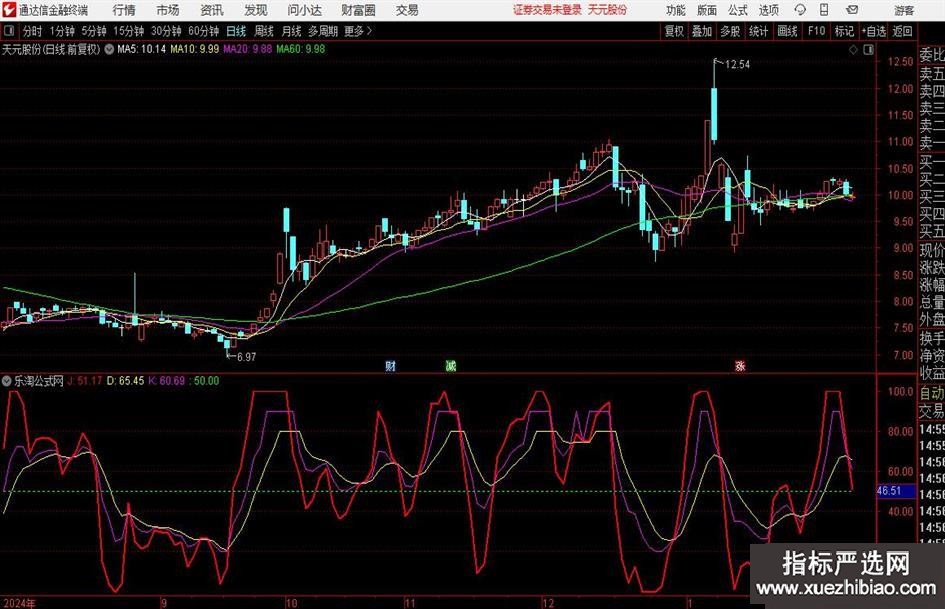Click the month 12 marker on time axis

click(x=548, y=603)
